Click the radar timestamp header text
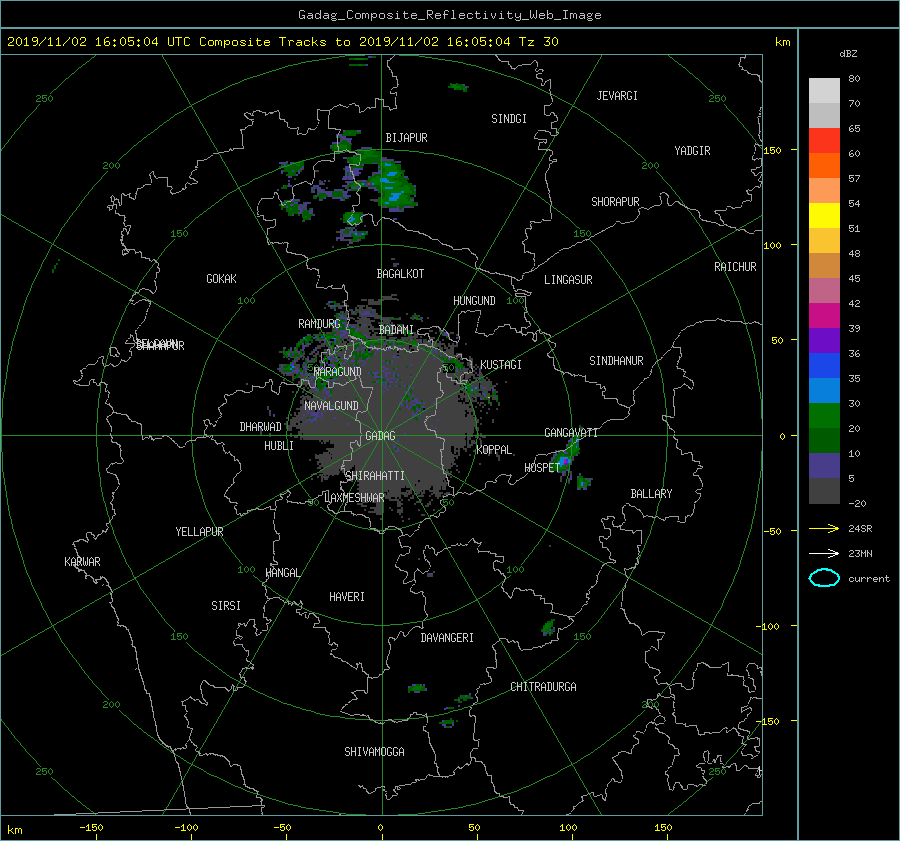This screenshot has width=900, height=841. [x=282, y=42]
